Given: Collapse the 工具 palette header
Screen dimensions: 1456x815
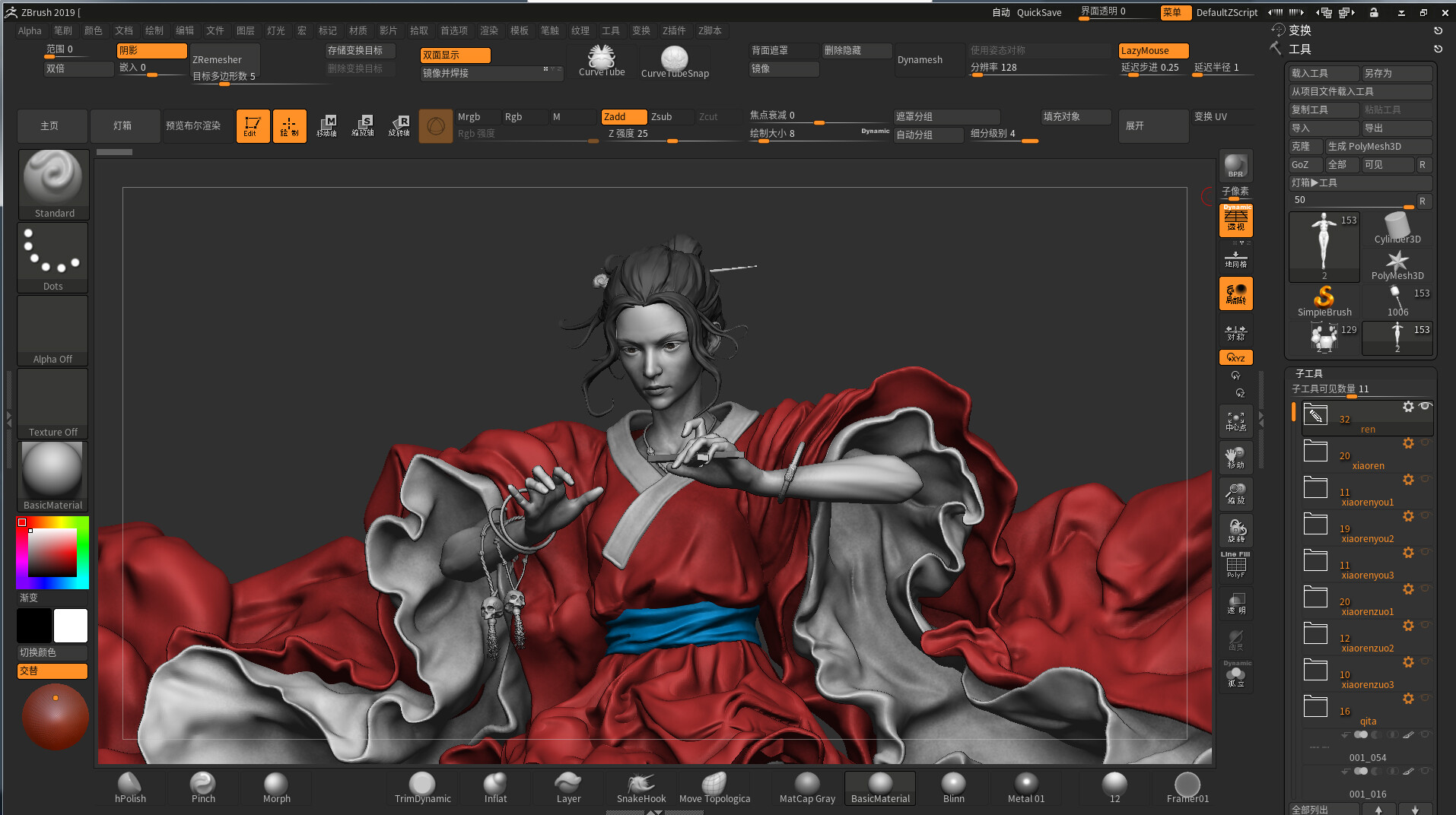Looking at the screenshot, I should (1299, 49).
